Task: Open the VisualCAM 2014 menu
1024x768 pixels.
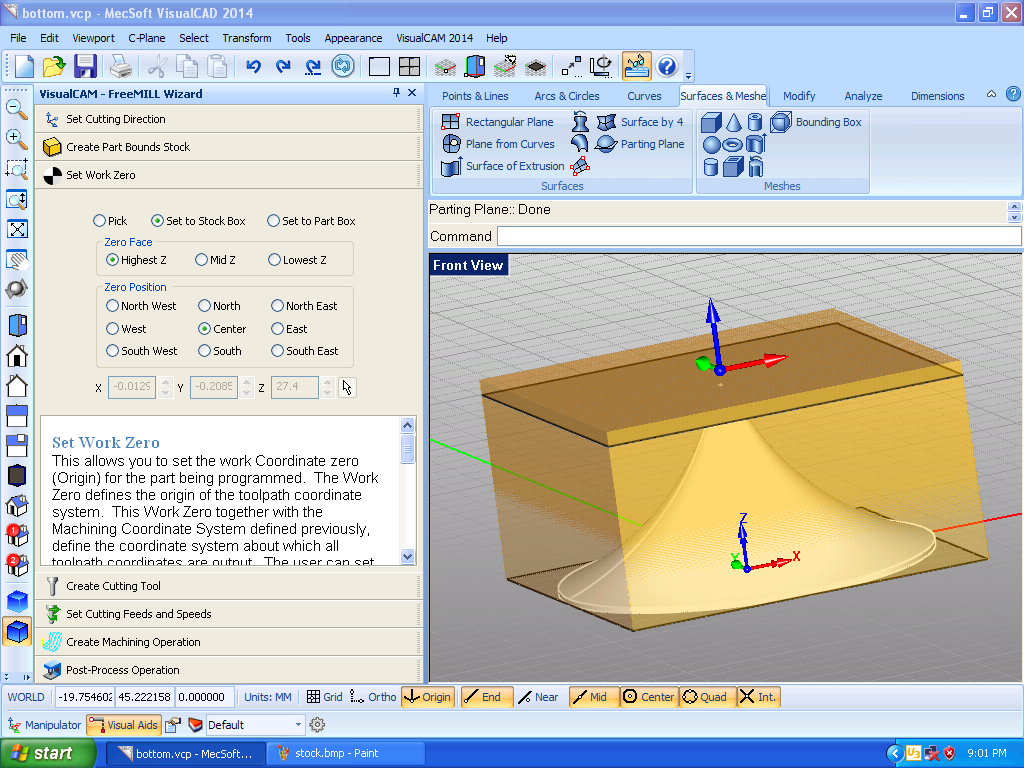Action: click(434, 38)
